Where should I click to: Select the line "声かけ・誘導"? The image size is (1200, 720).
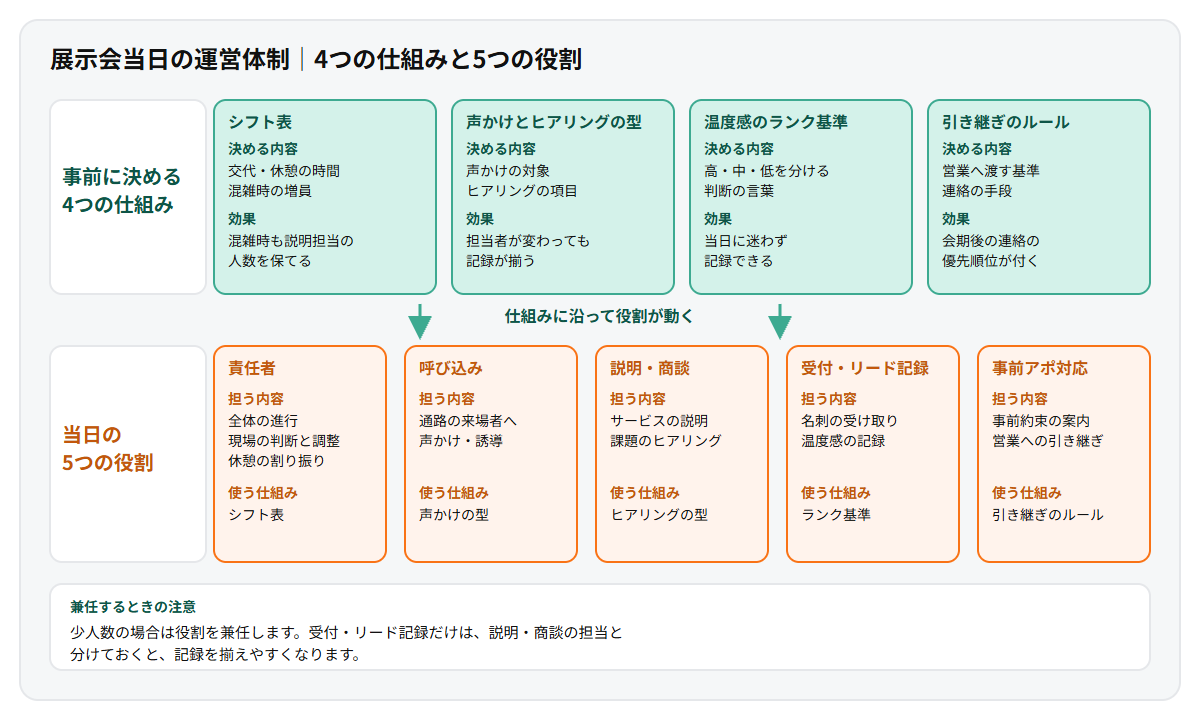tap(461, 441)
